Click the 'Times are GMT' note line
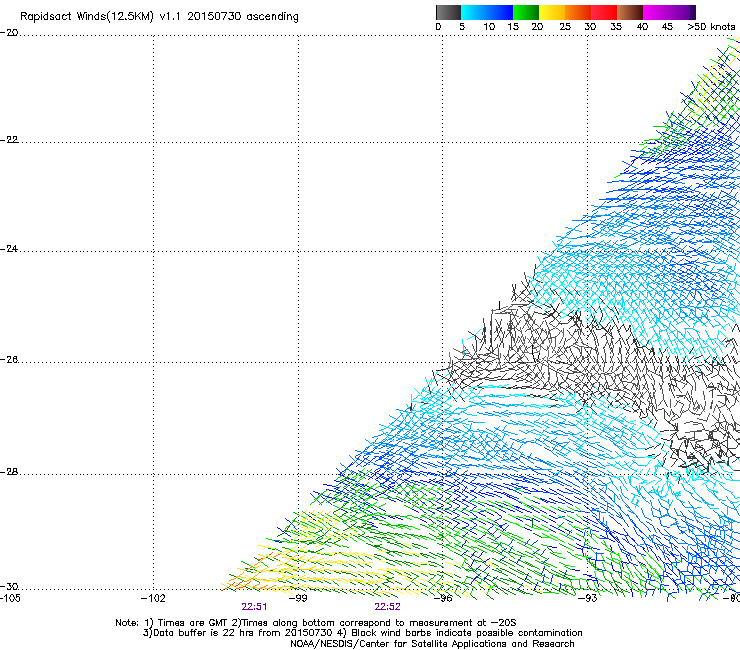Viewport: 740px width, 650px height. tap(316, 623)
